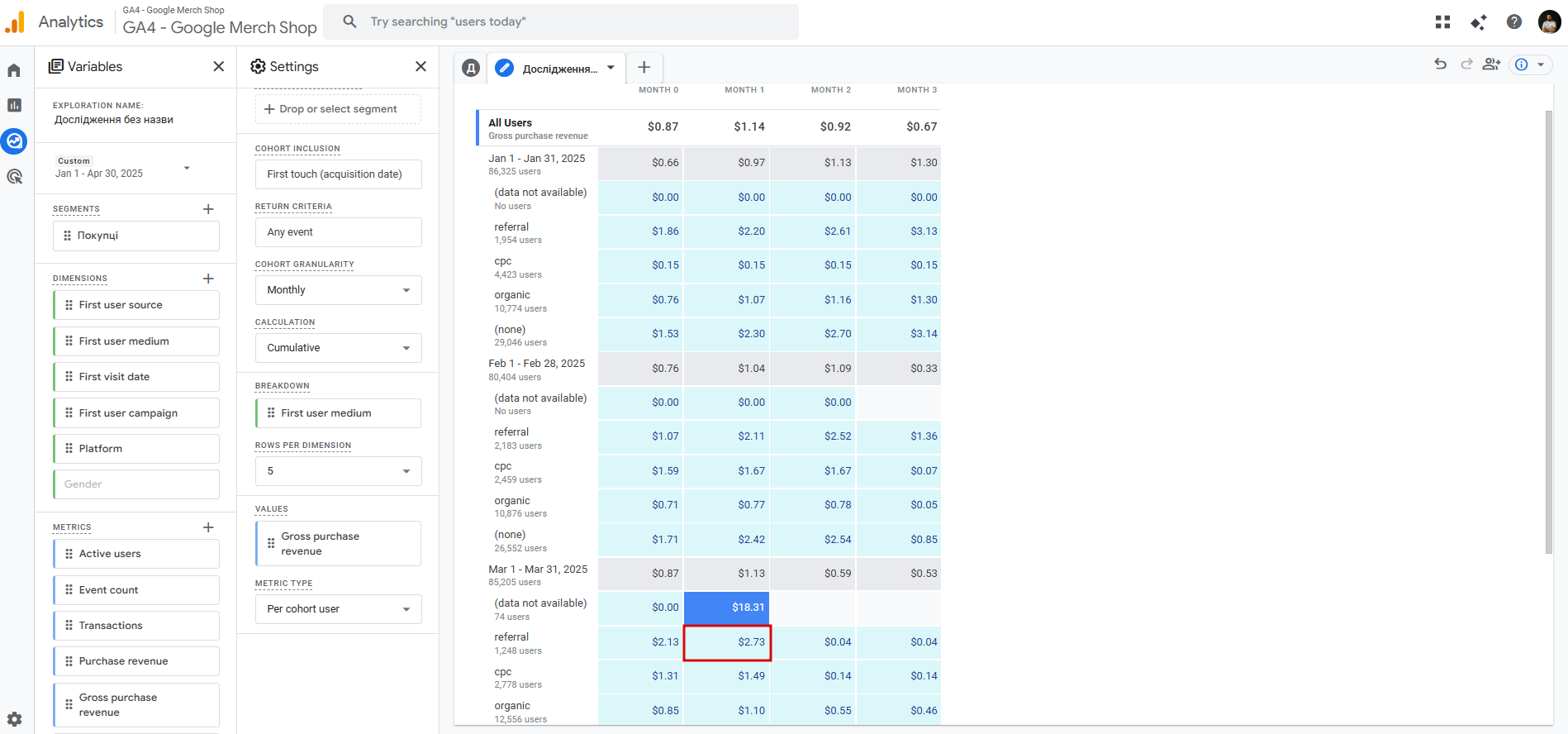Add a new segment
1568x734 pixels.
208,209
